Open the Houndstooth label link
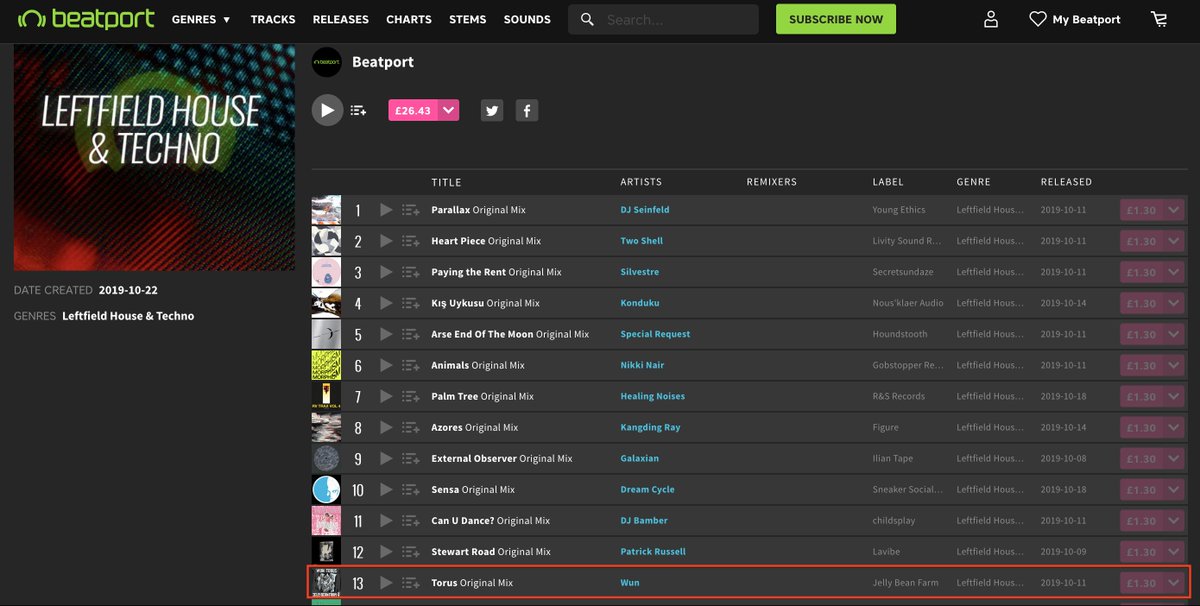The height and width of the screenshot is (606, 1200). (900, 334)
